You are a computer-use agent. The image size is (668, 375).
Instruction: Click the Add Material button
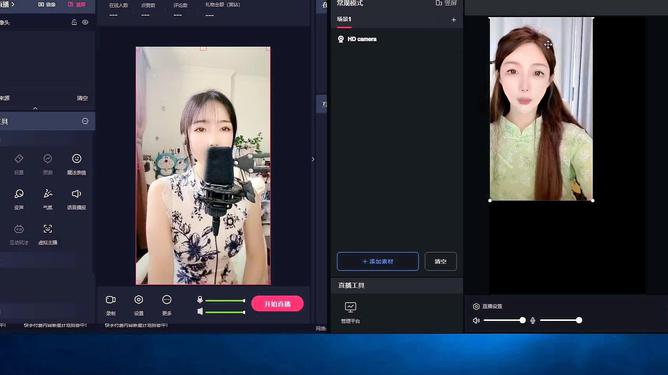click(378, 262)
